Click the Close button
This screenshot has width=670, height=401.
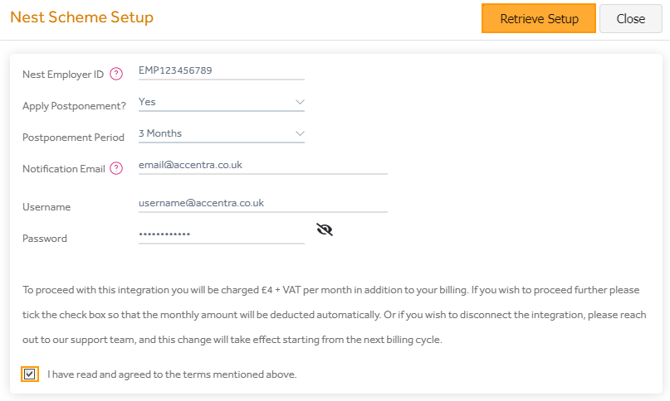click(630, 19)
